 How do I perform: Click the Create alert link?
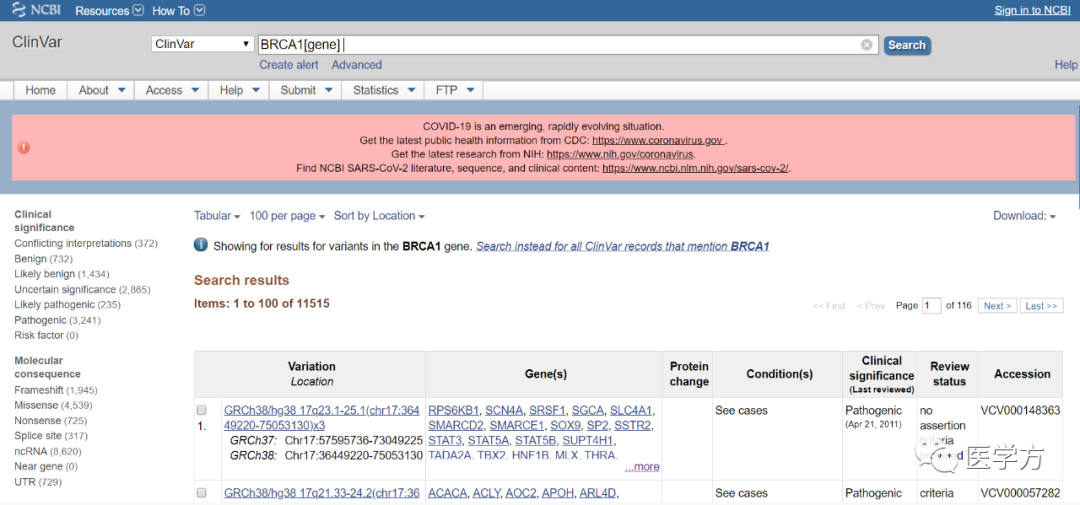click(289, 65)
